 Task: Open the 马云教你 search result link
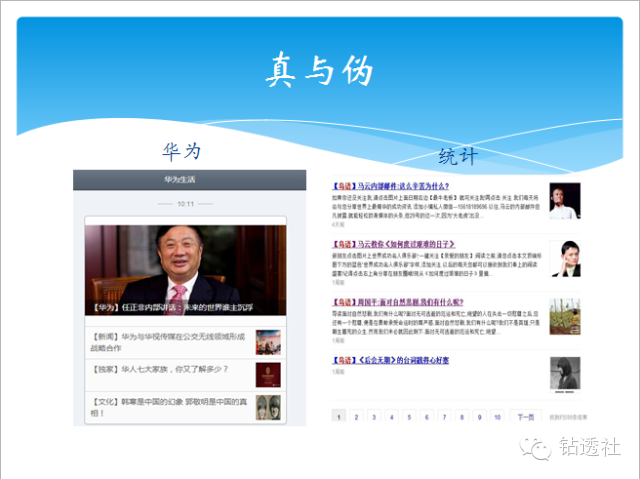tap(393, 244)
